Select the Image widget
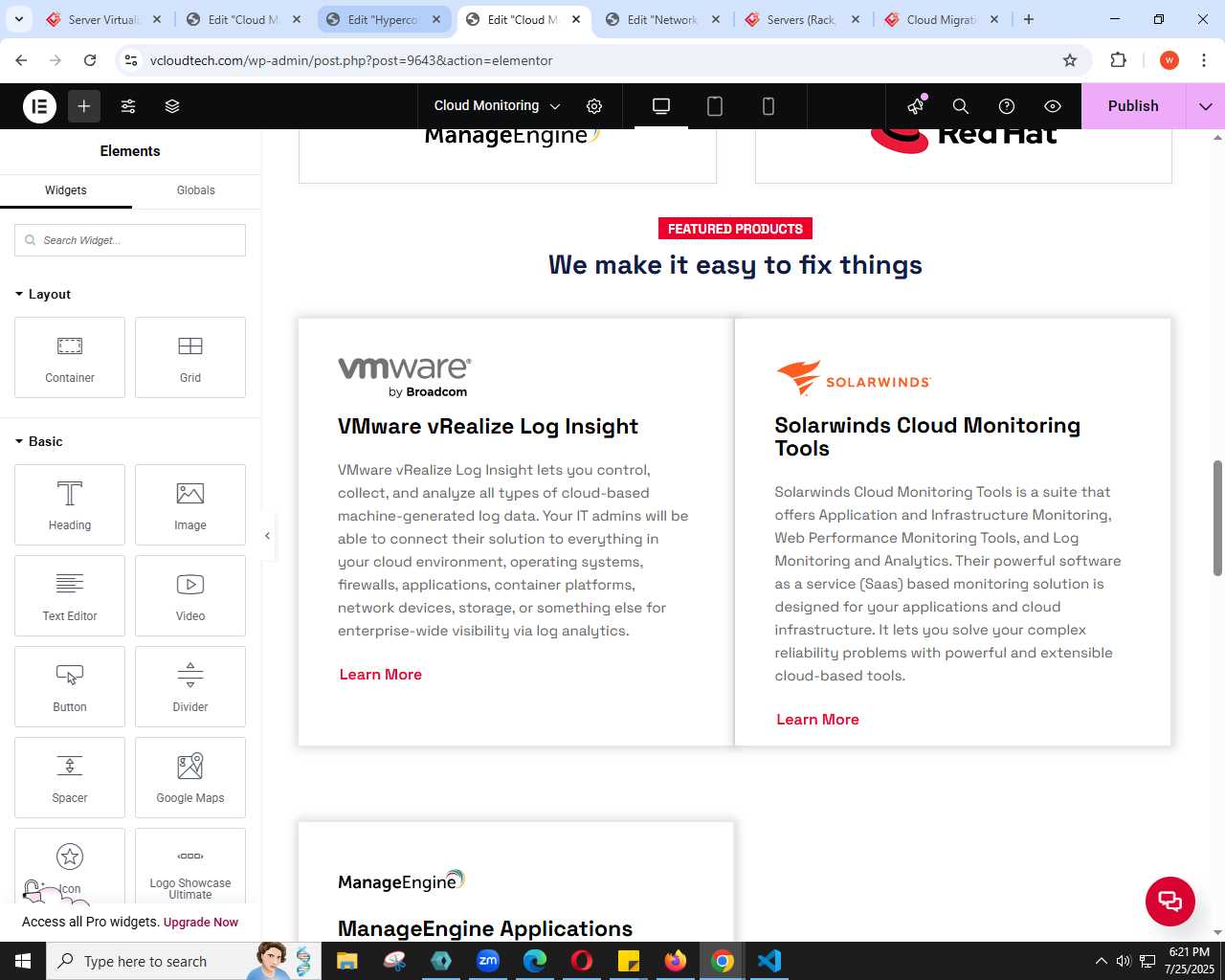 190,504
